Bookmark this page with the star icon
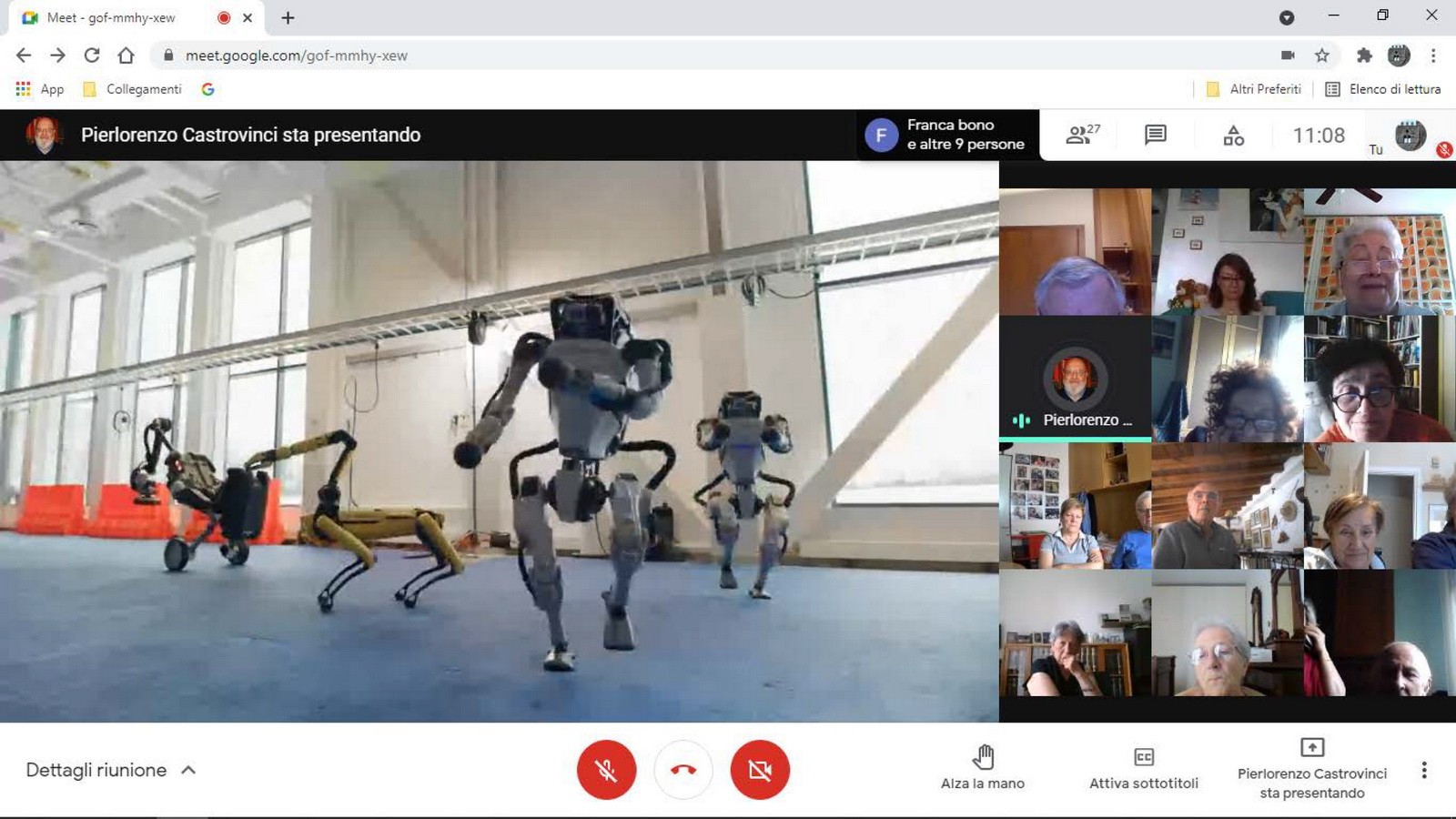1456x819 pixels. (1322, 56)
